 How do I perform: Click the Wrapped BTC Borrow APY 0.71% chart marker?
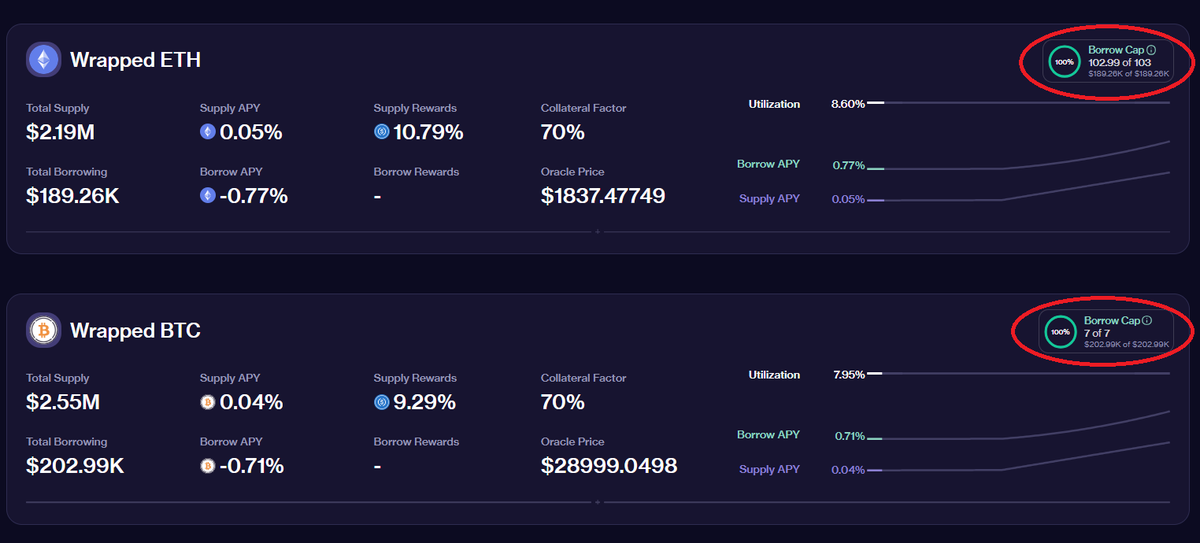876,438
